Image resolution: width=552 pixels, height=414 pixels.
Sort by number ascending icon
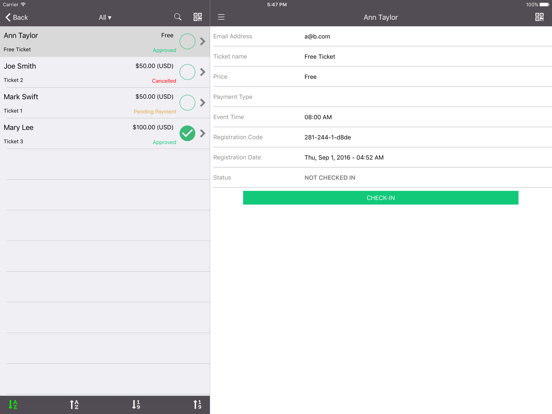[x=197, y=404]
